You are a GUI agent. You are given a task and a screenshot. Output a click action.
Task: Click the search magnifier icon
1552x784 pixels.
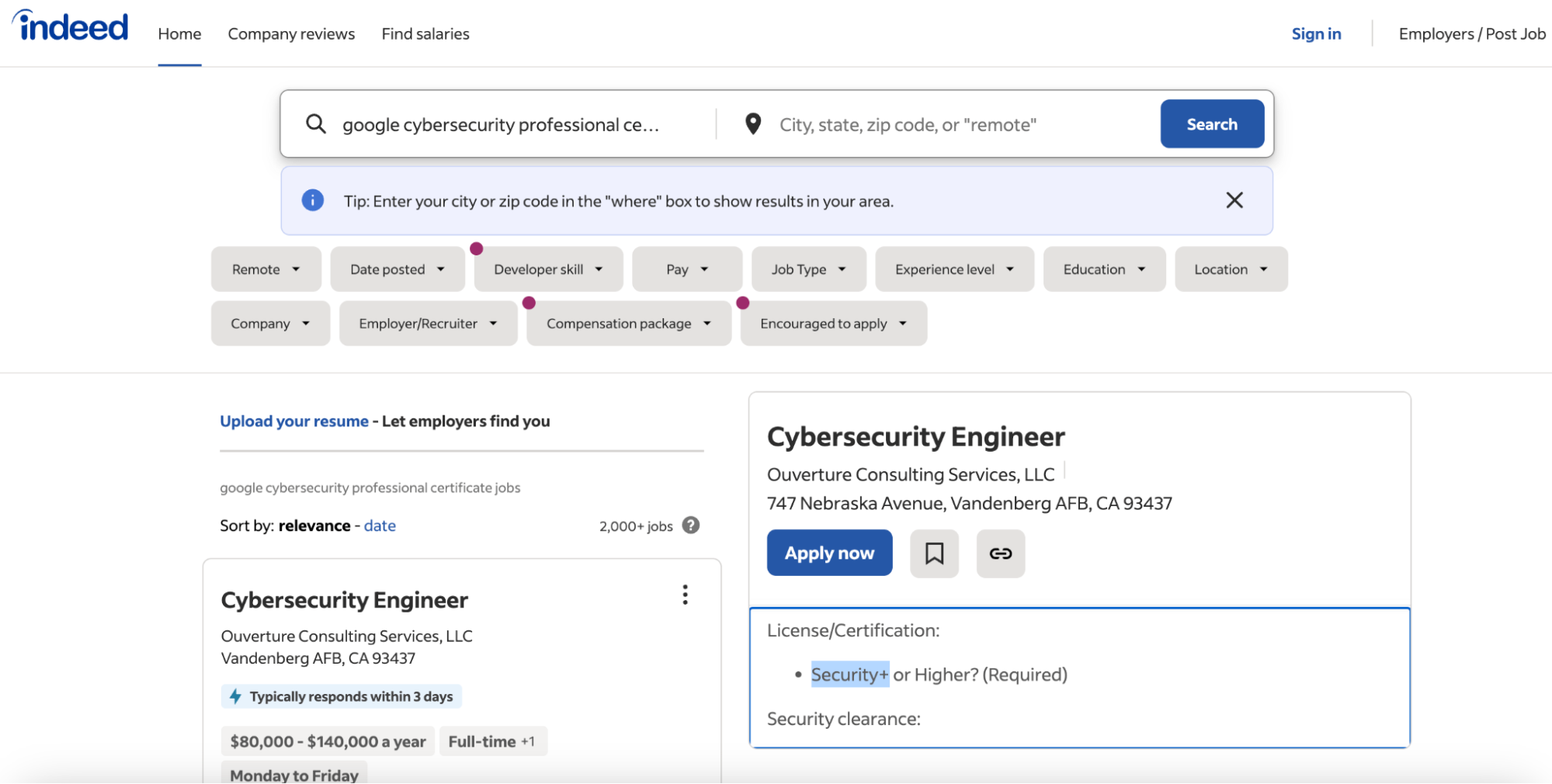tap(315, 123)
